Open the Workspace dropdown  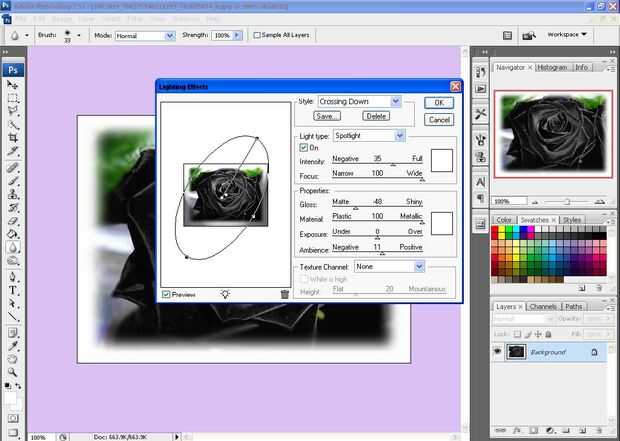(x=567, y=35)
